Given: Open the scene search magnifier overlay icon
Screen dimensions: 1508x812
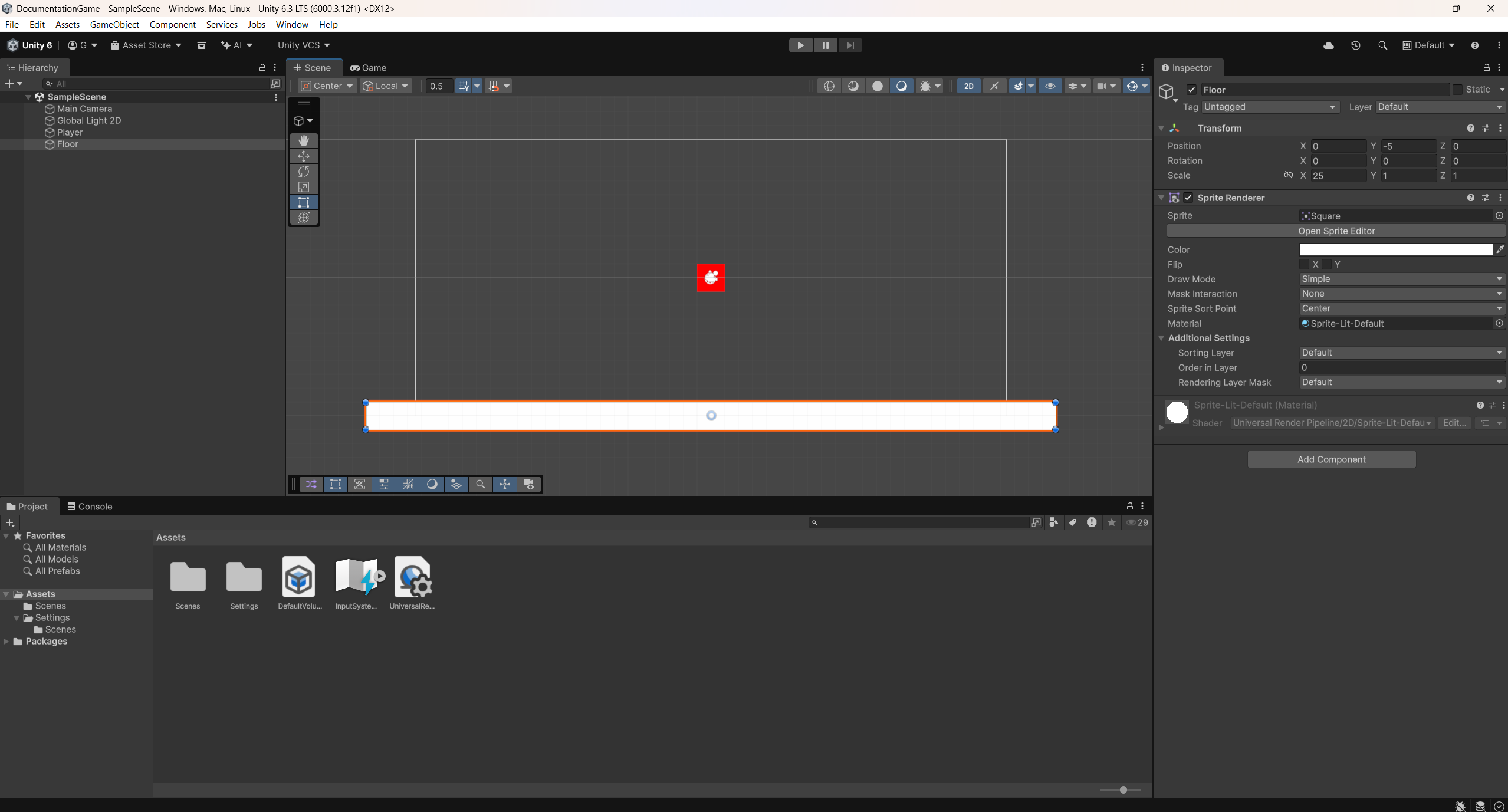Looking at the screenshot, I should (480, 484).
